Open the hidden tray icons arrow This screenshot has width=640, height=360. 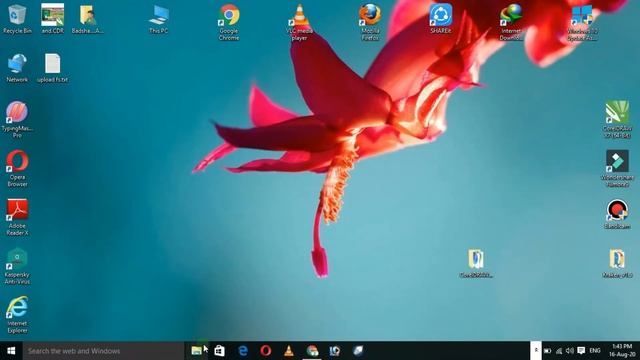coord(536,351)
